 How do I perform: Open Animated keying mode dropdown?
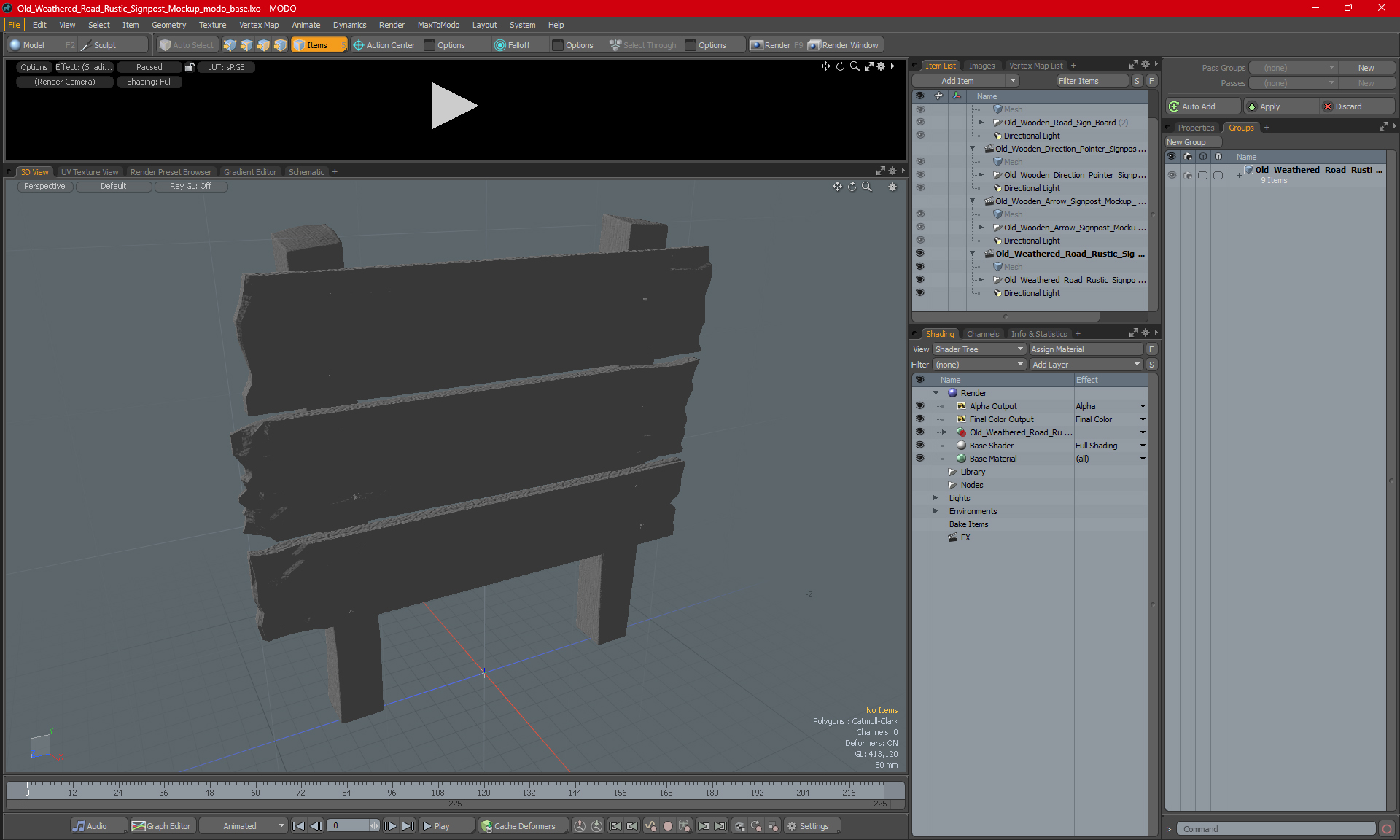coord(243,826)
